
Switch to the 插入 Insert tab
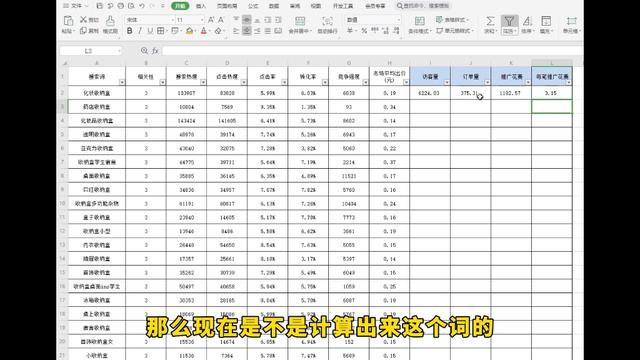(x=201, y=6)
